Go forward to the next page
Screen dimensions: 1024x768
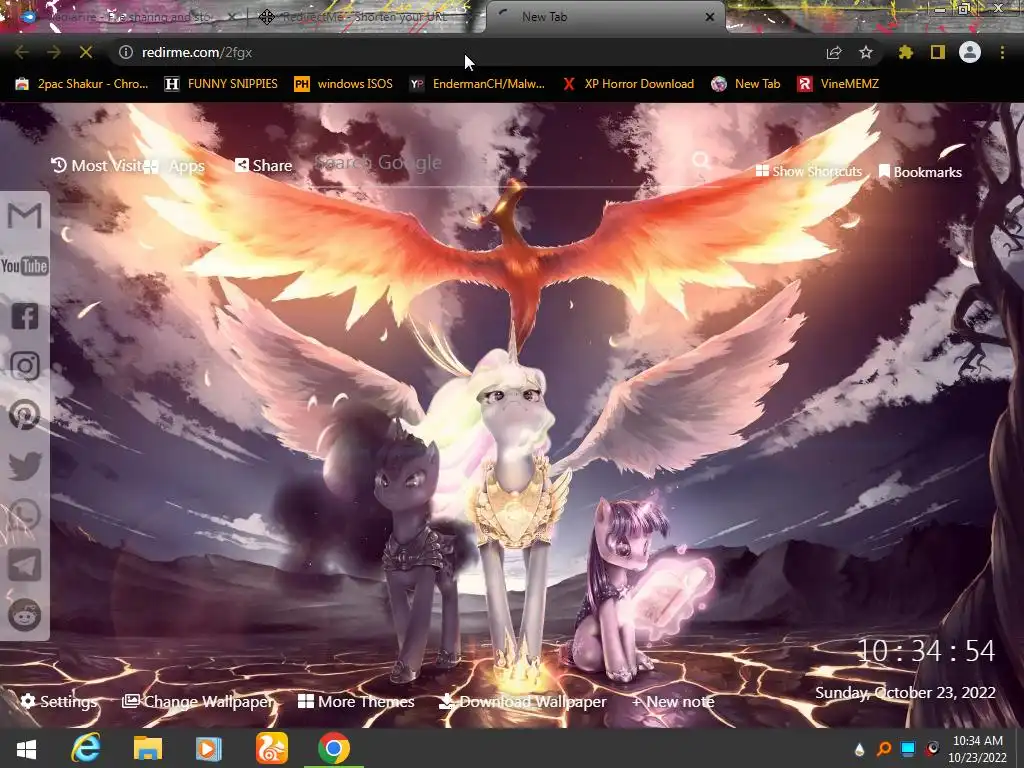point(54,52)
